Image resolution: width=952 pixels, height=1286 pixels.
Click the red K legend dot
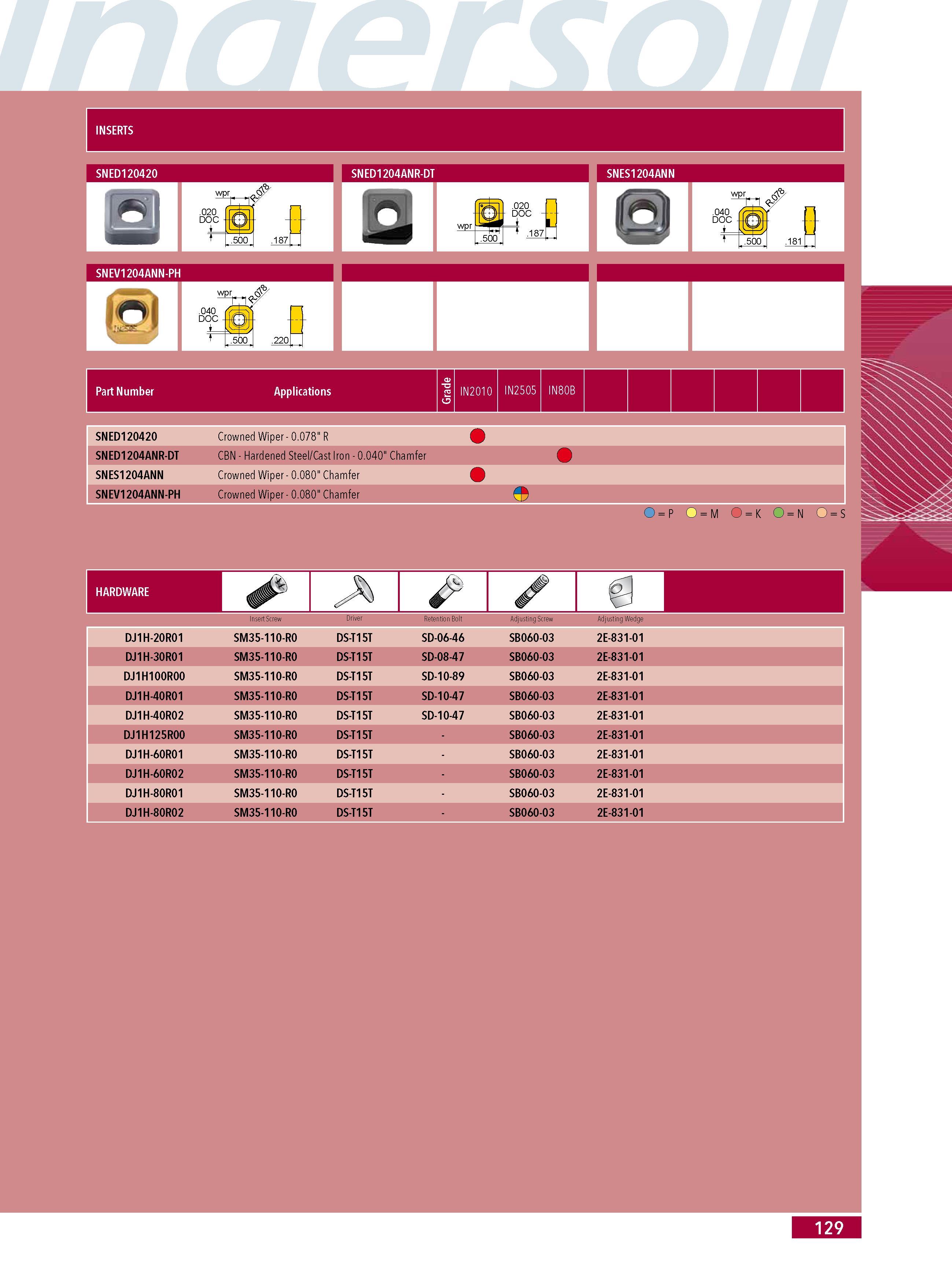[736, 513]
